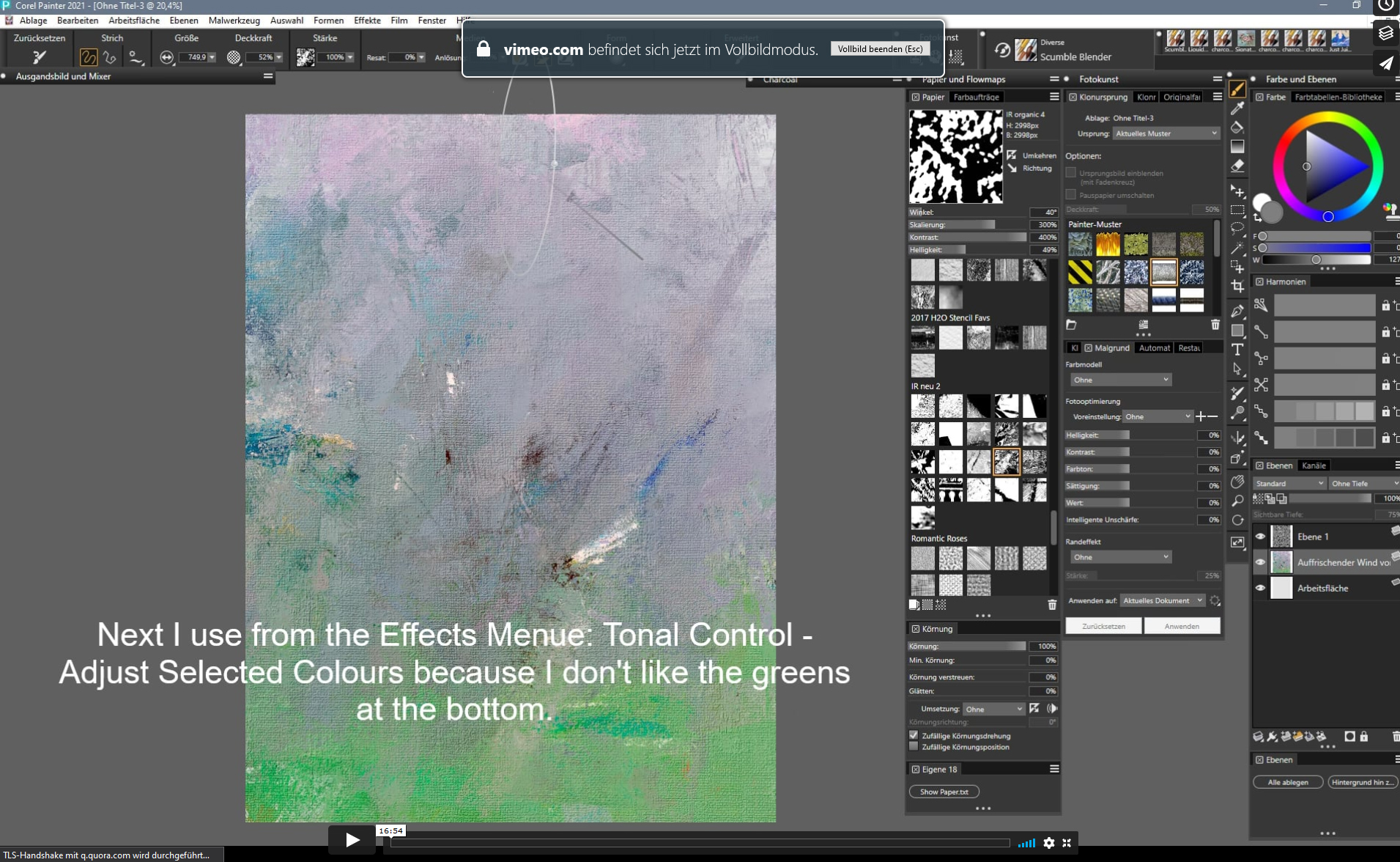
Task: Click Zurücksetzen button in Malgrund panel
Action: click(1103, 626)
